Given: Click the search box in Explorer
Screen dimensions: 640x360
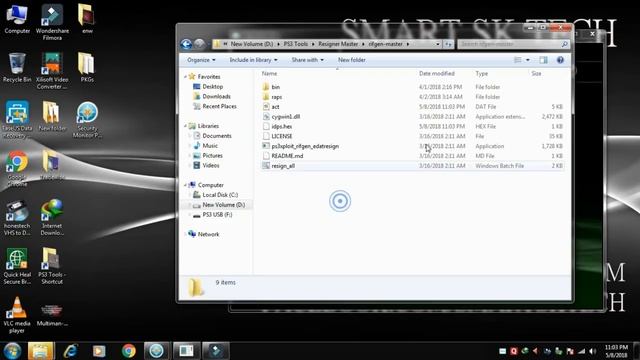Looking at the screenshot, I should 513,44.
